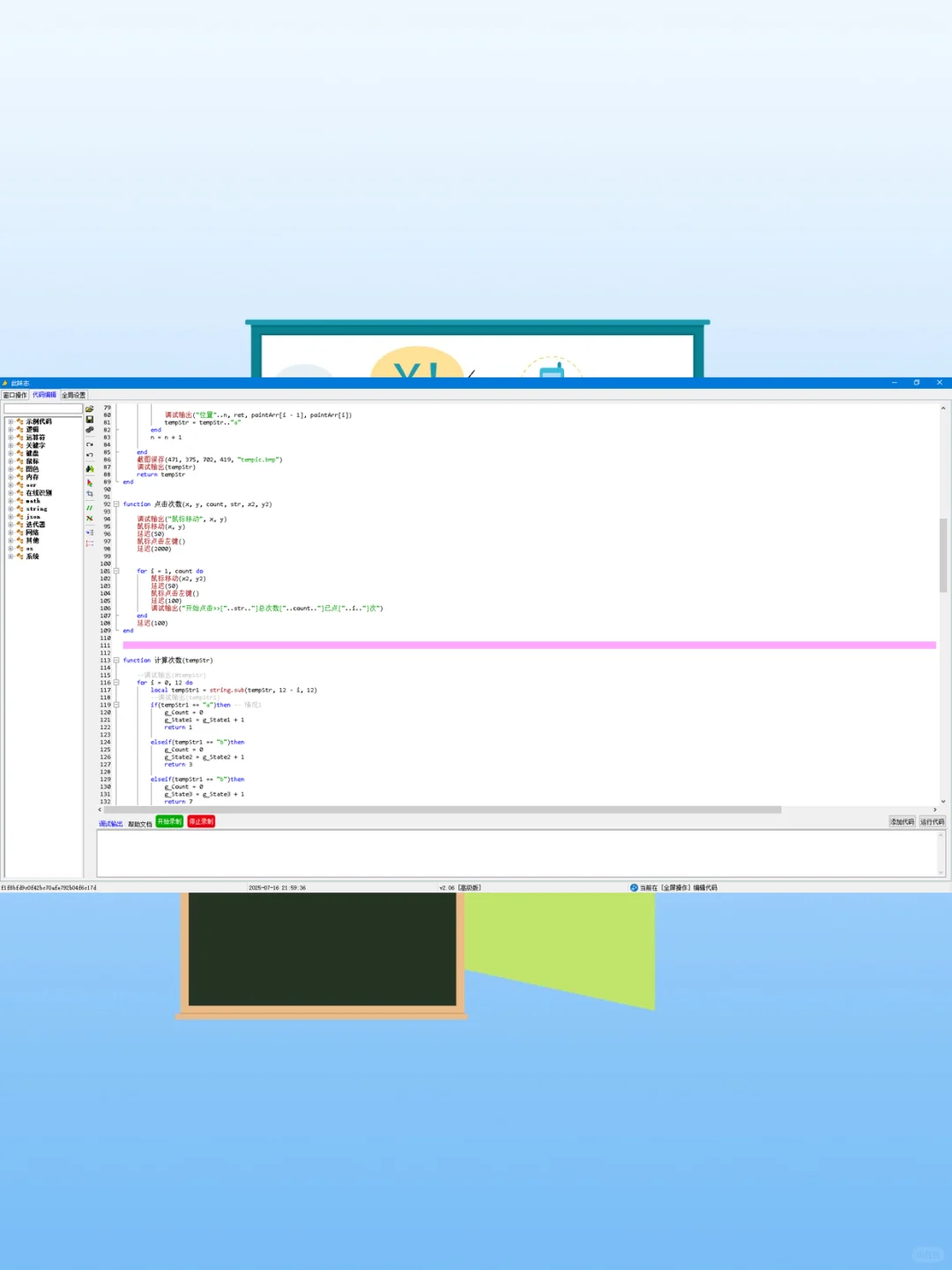Click the uncomment icon with red cross
Screen dimensions: 952x1270
click(x=90, y=519)
